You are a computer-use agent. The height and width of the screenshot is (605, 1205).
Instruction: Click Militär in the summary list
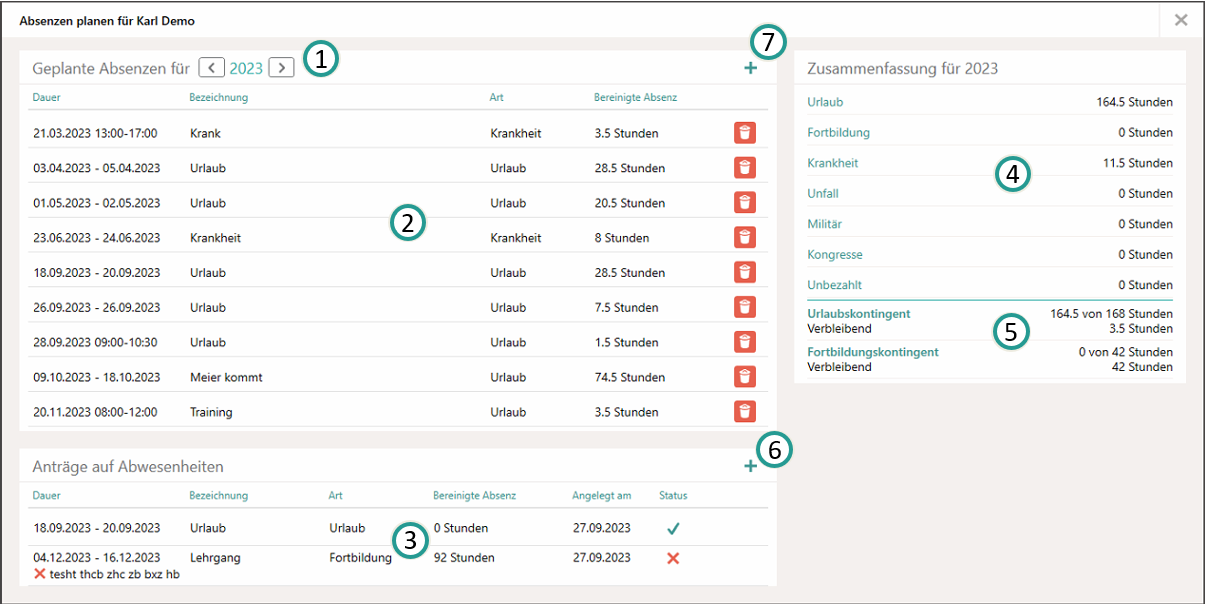click(825, 224)
